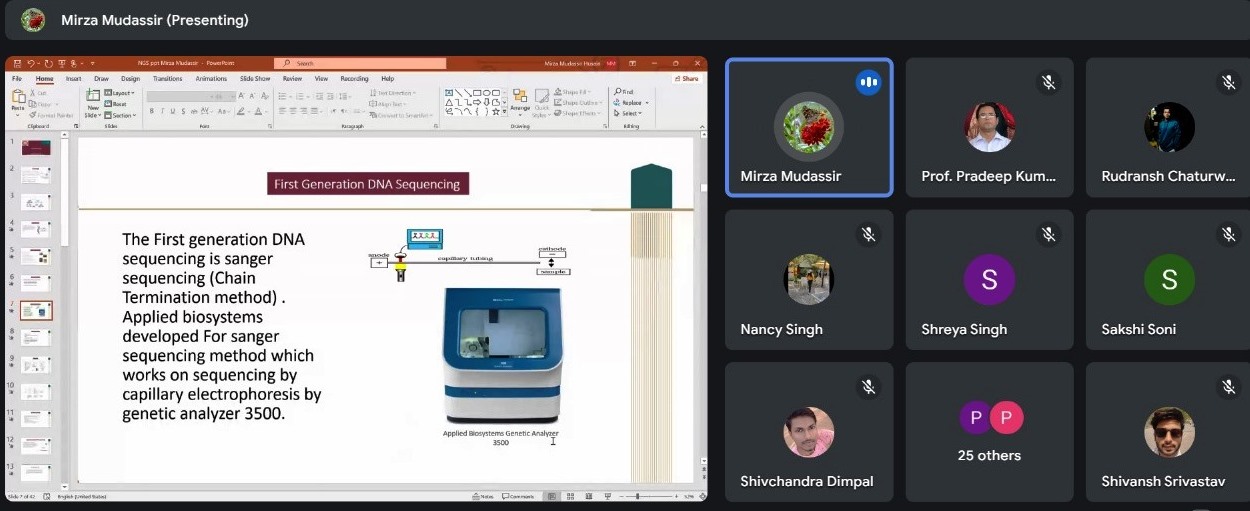Click the Save icon in title bar
This screenshot has width=1250, height=511.
click(18, 63)
